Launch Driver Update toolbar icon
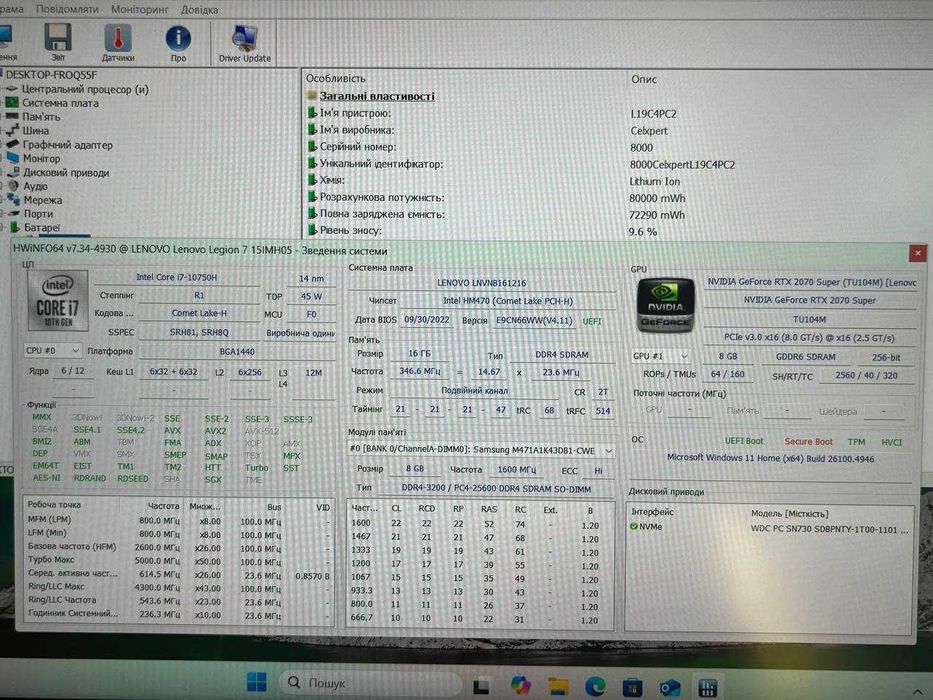This screenshot has width=933, height=700. pyautogui.click(x=245, y=43)
